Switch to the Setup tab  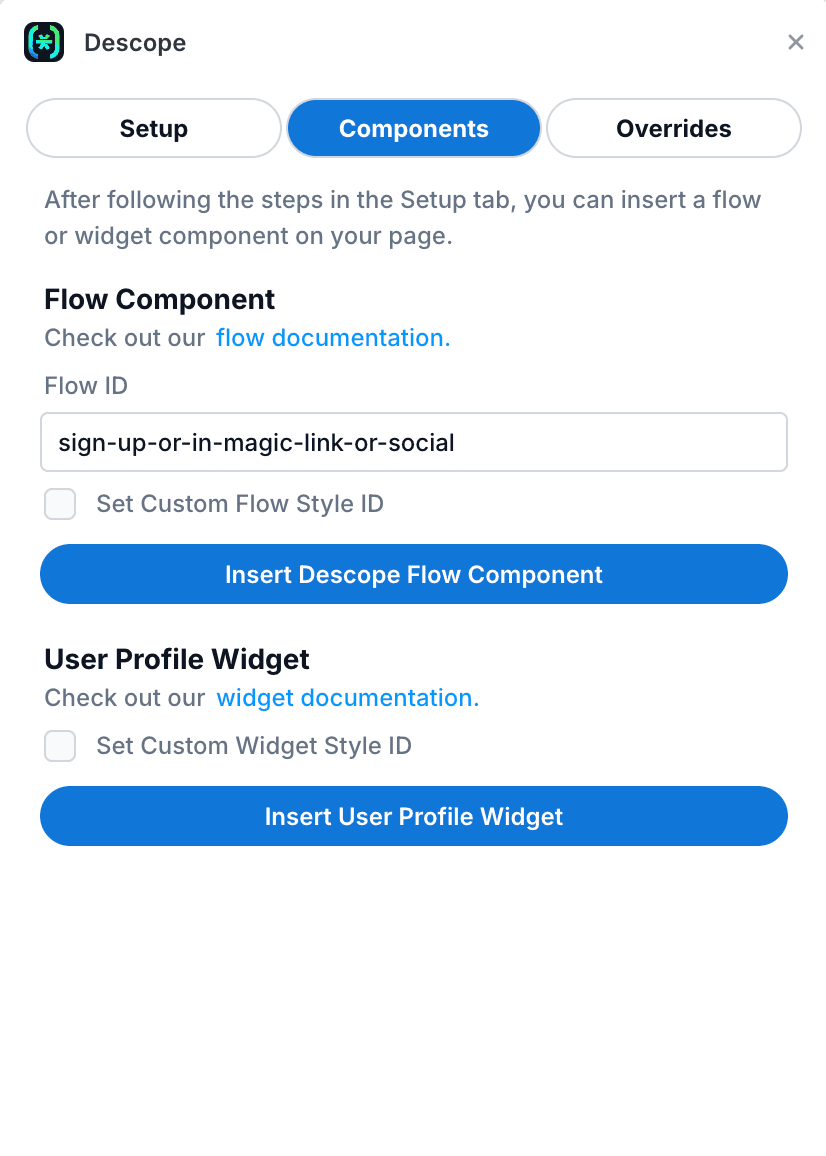[x=153, y=128]
